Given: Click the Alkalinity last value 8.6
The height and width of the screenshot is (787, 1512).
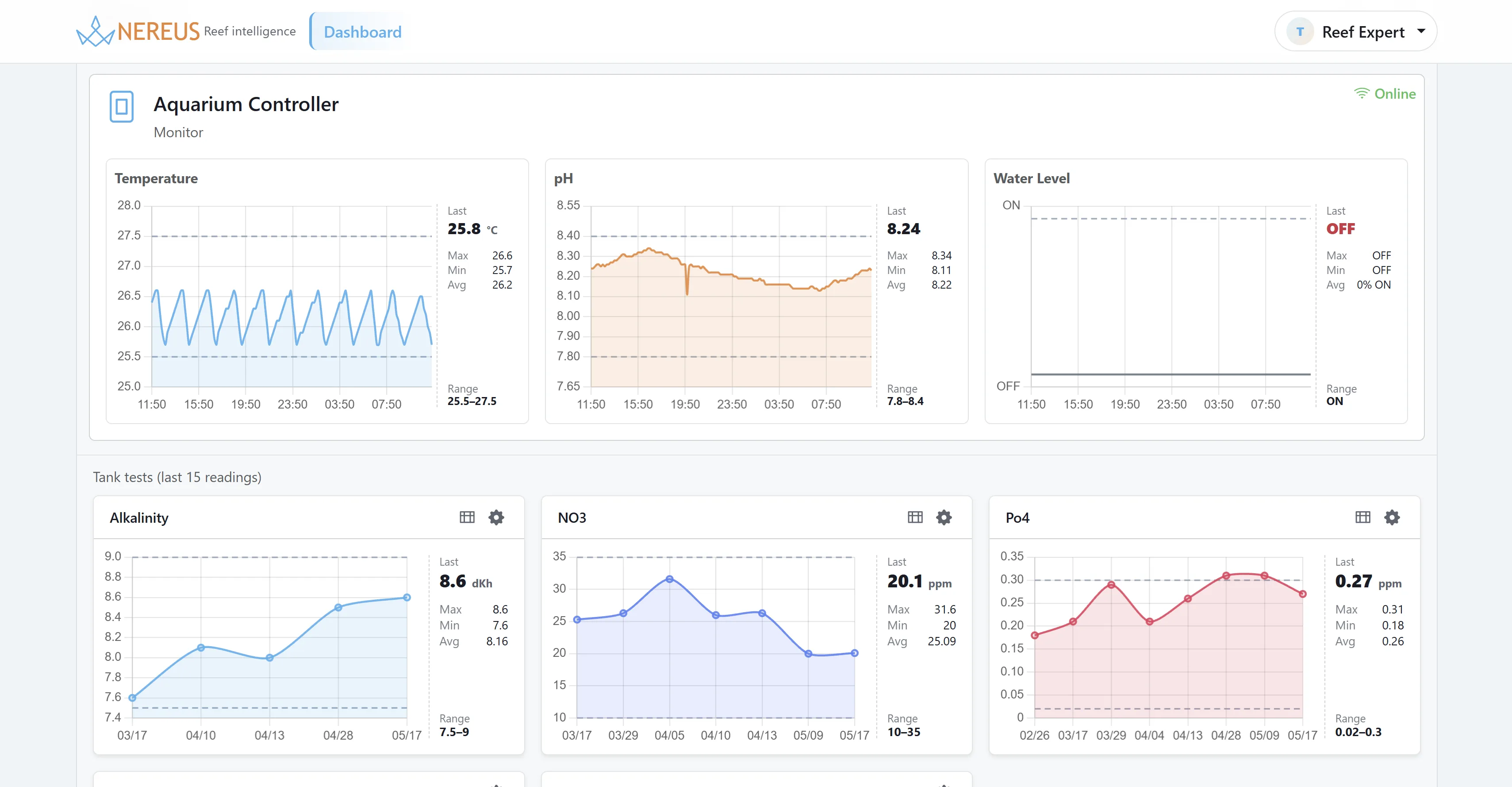Looking at the screenshot, I should click(453, 582).
